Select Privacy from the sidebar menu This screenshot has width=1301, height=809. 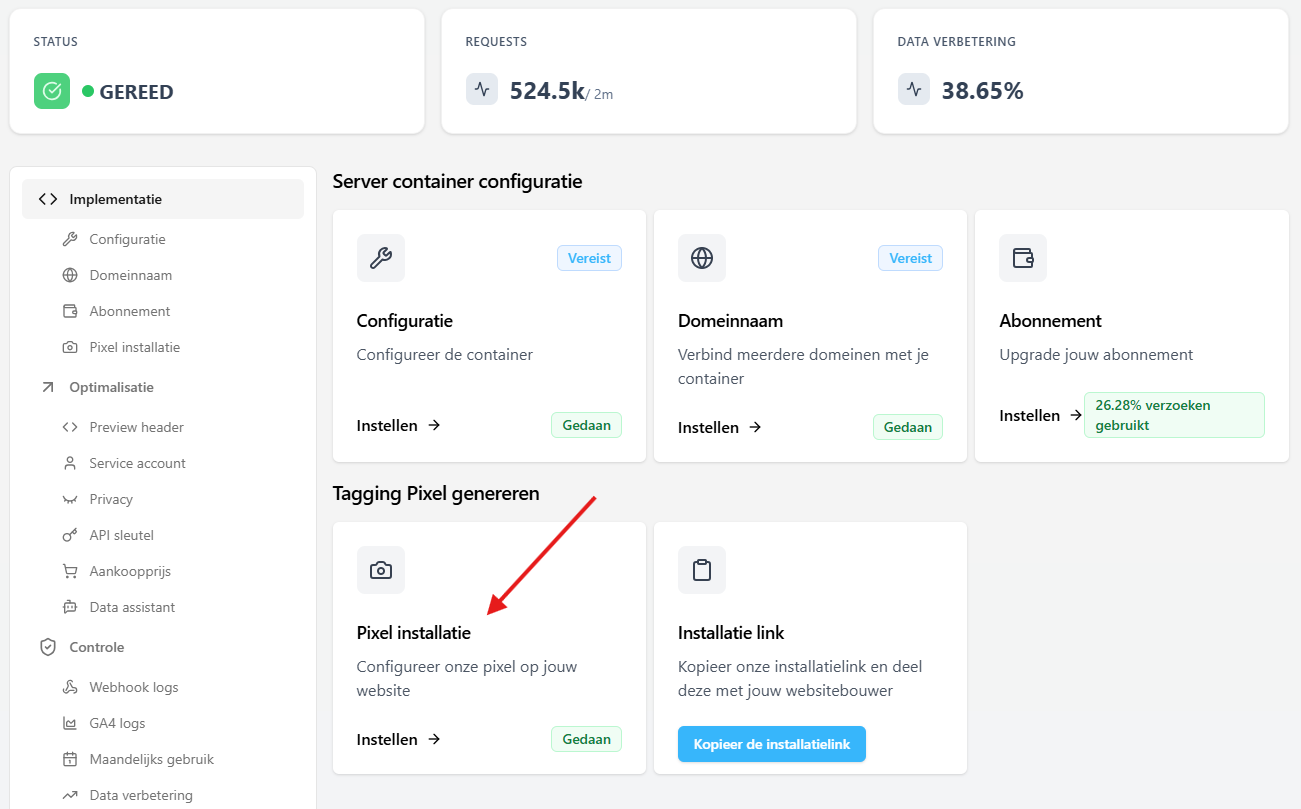pos(110,499)
